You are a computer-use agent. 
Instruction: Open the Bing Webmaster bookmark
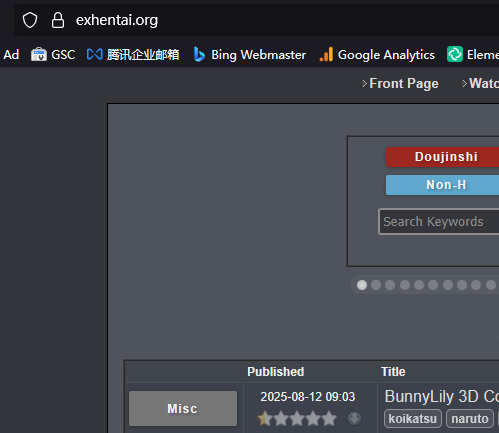tap(249, 54)
